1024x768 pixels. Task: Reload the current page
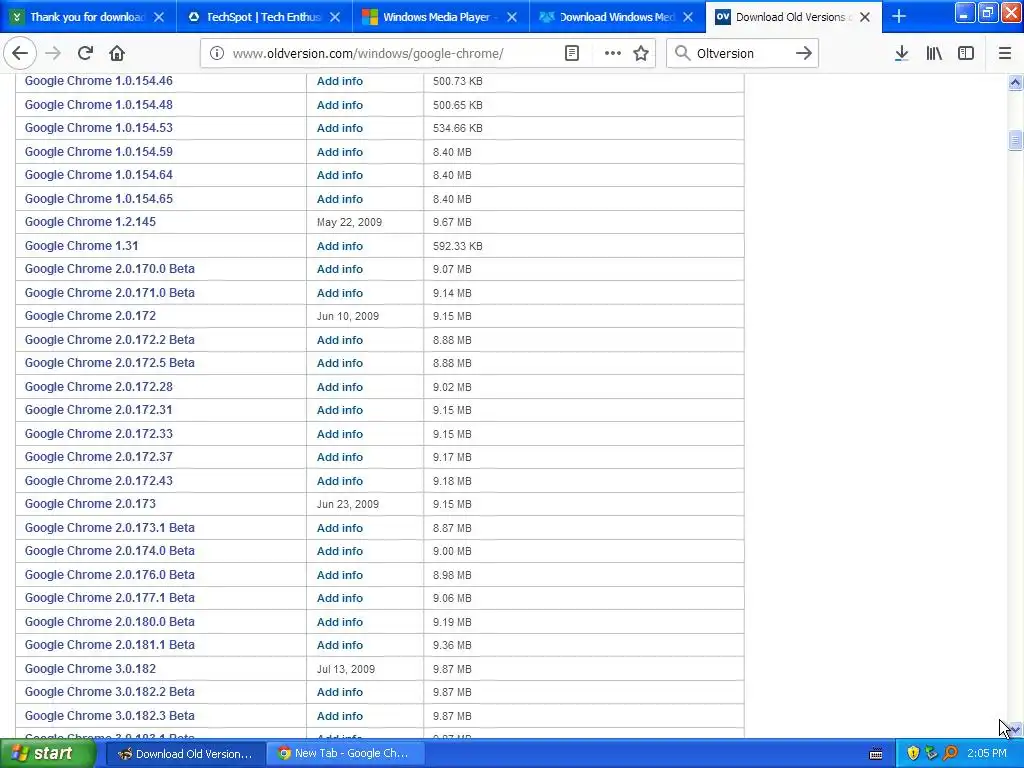pyautogui.click(x=85, y=53)
